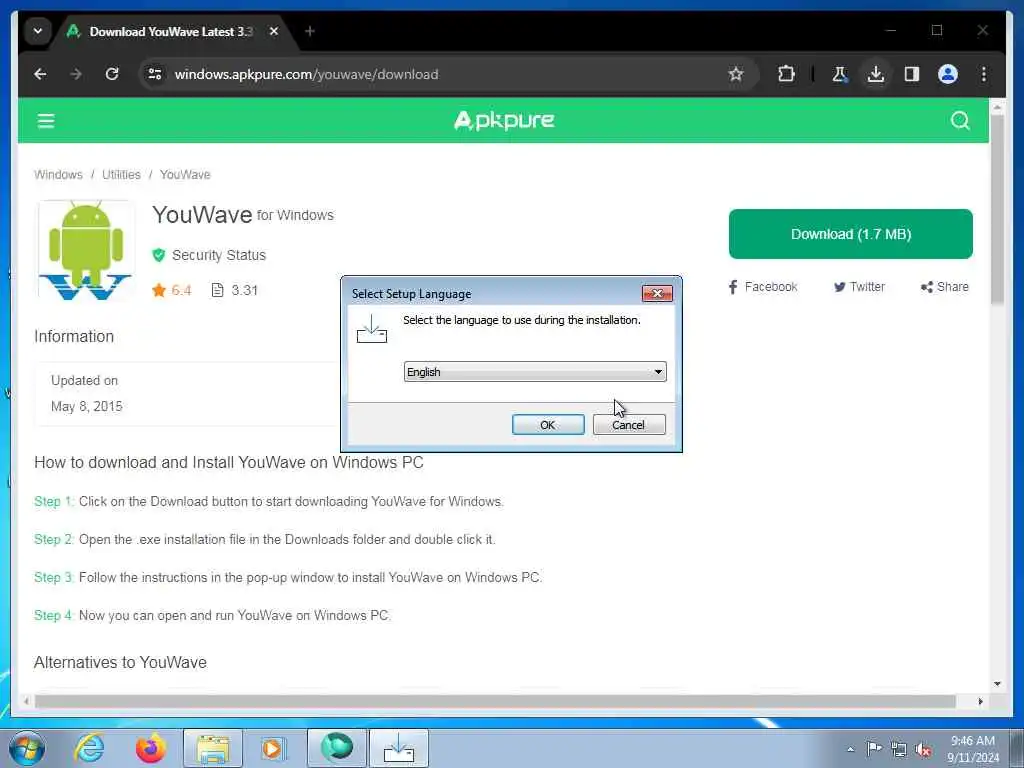Go to the Windows breadcrumb

click(x=58, y=174)
